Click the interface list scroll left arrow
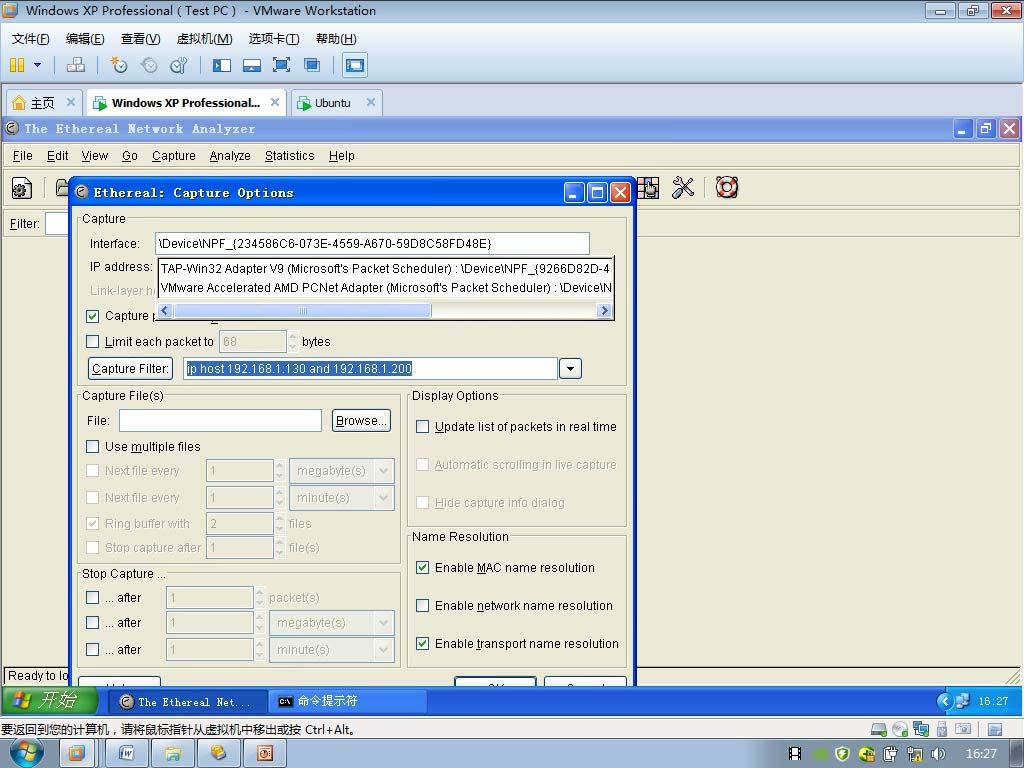Viewport: 1024px width, 768px height. 165,310
